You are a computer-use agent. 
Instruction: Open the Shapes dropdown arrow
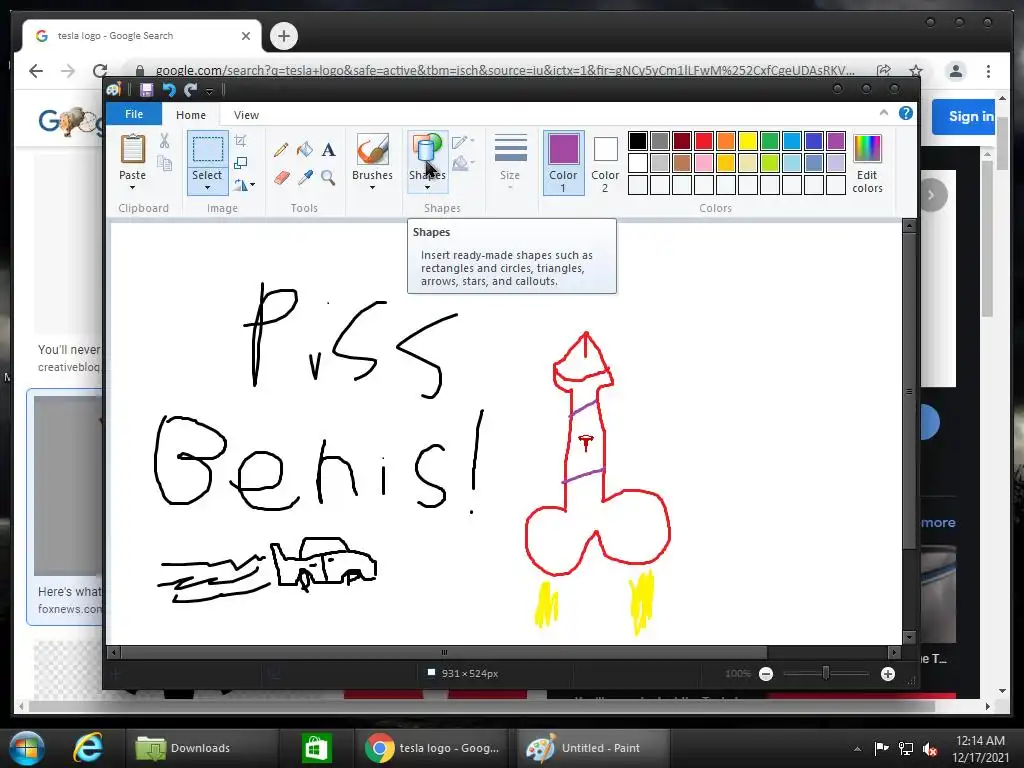pos(427,188)
